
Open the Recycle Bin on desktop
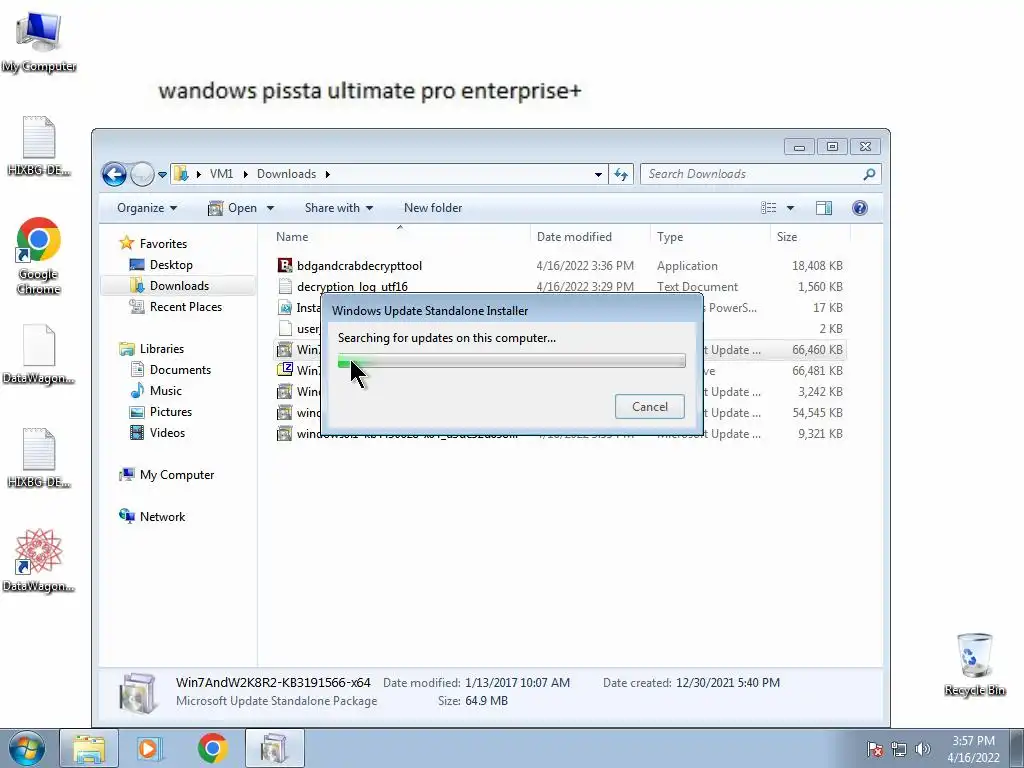974,664
